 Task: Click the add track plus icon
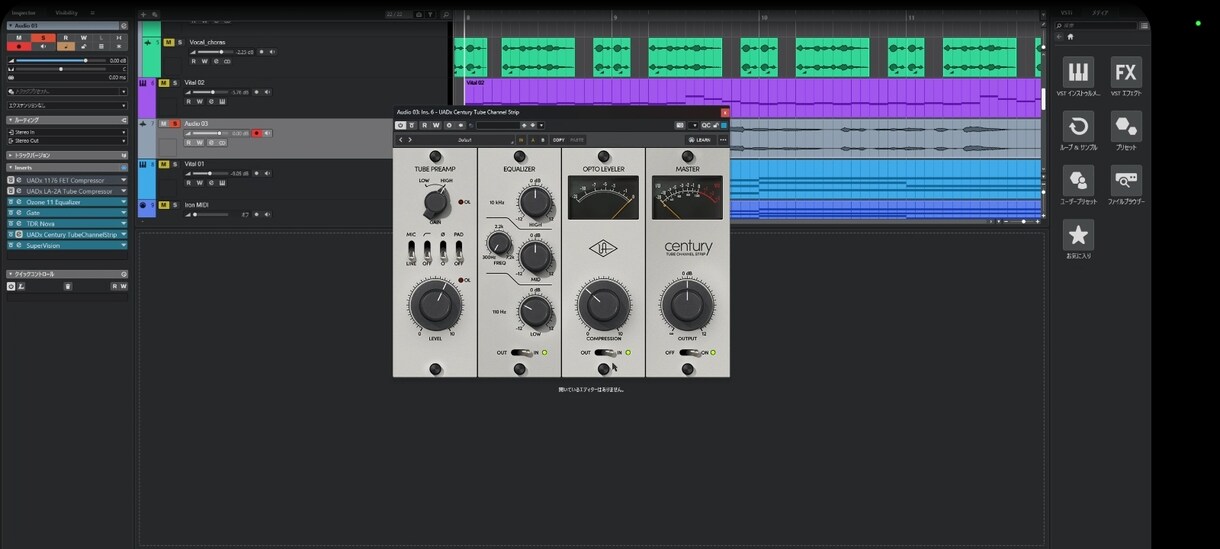point(143,14)
